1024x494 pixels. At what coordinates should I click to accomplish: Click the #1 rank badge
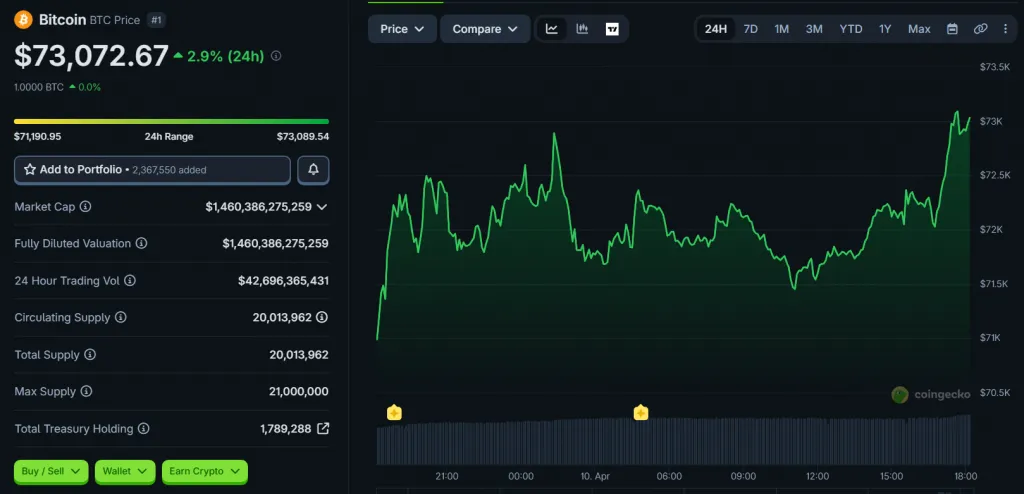click(x=157, y=20)
